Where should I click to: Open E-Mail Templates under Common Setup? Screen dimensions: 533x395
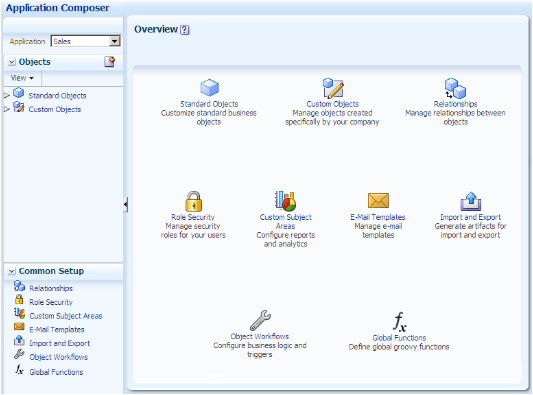point(57,330)
